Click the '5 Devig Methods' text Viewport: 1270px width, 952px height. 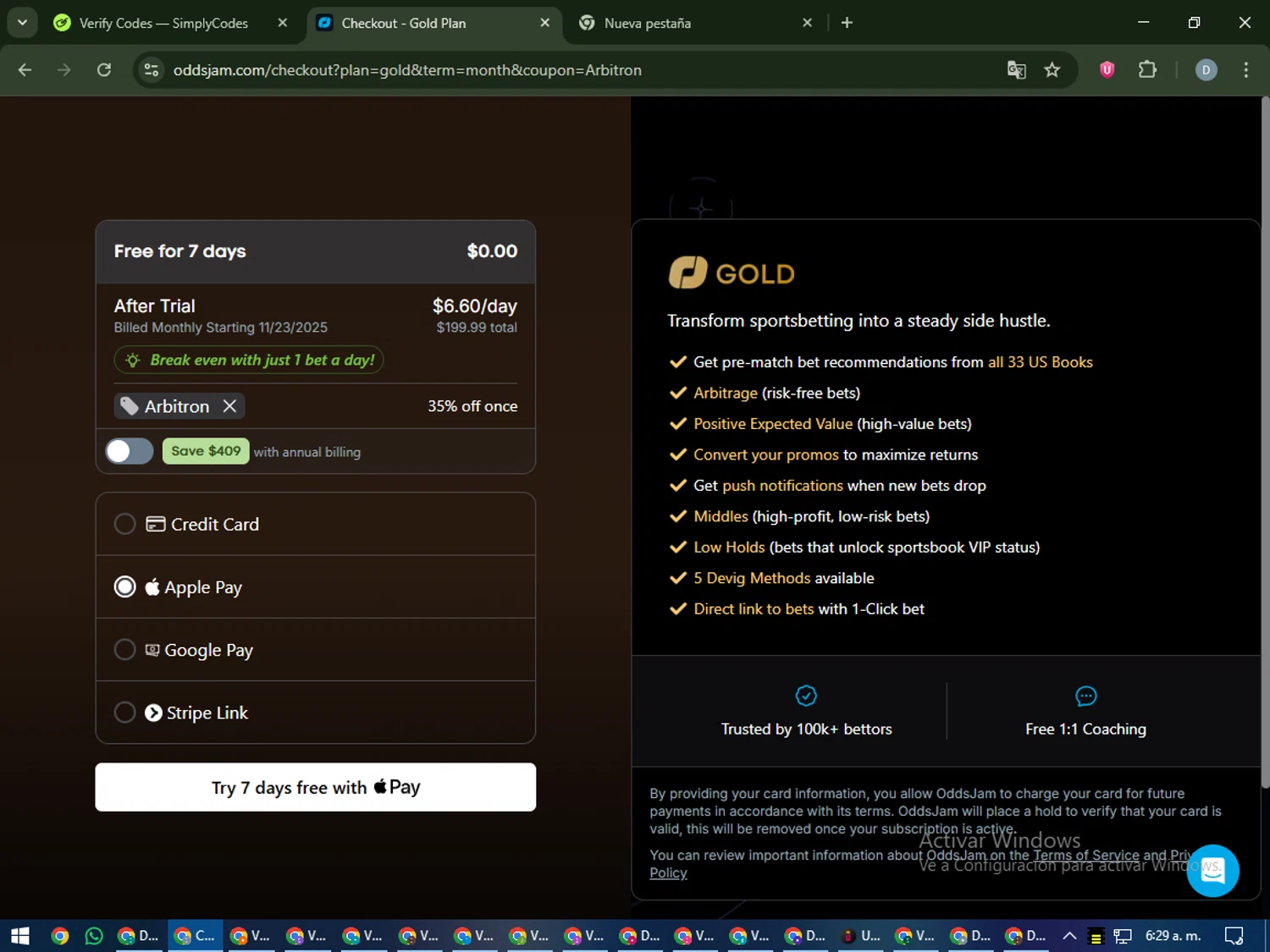[752, 578]
